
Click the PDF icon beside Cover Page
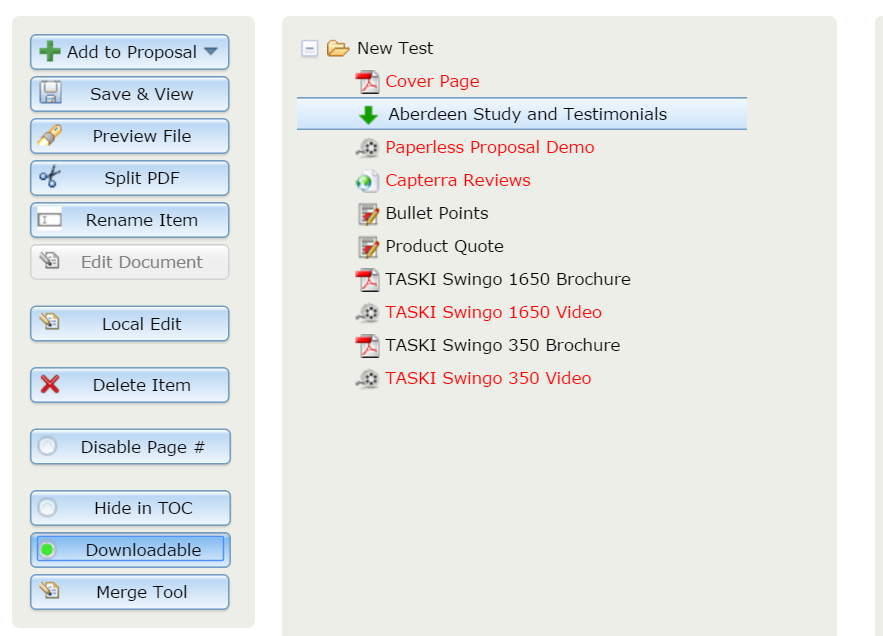tap(368, 82)
